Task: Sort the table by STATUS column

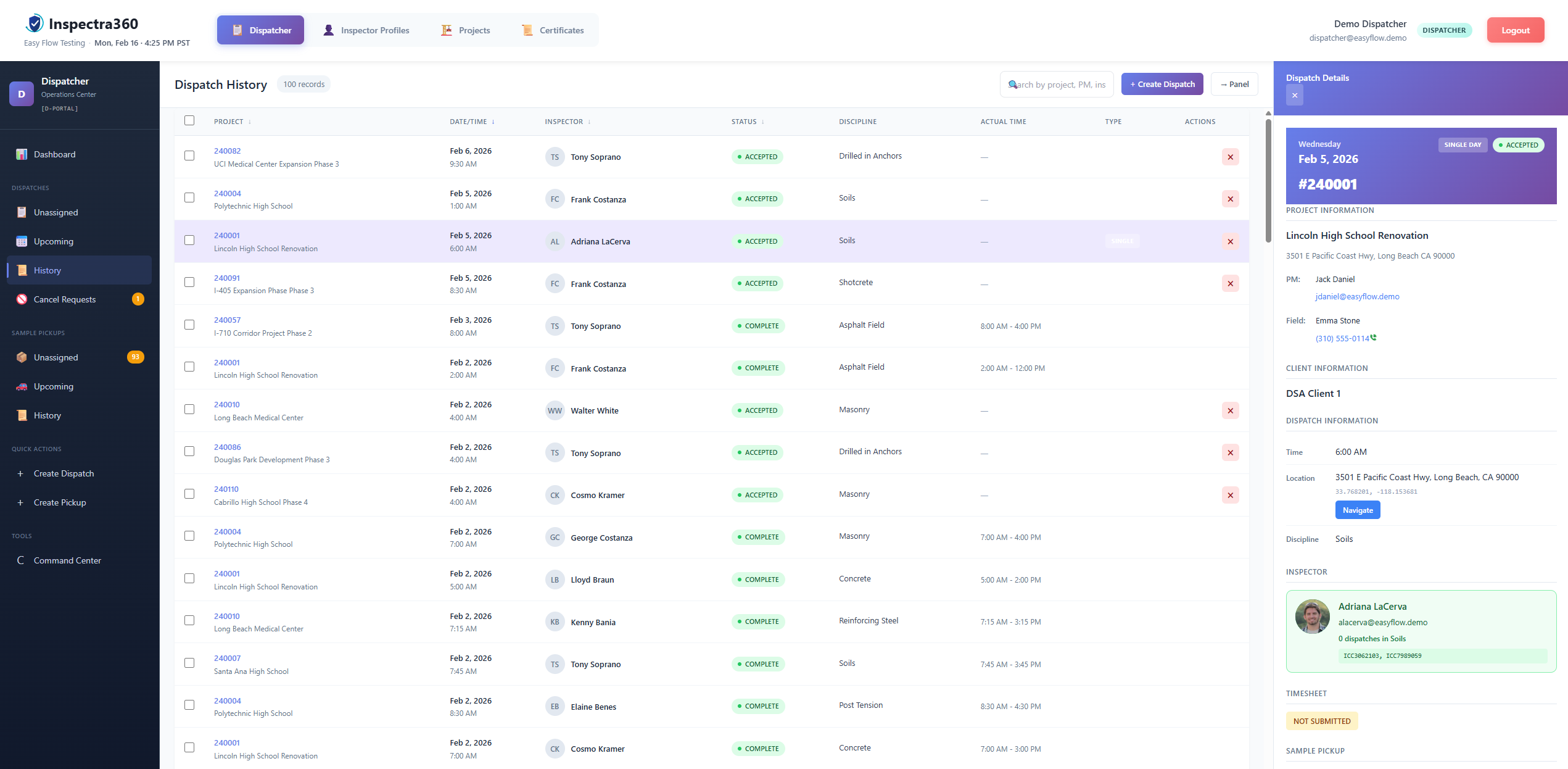Action: click(746, 121)
